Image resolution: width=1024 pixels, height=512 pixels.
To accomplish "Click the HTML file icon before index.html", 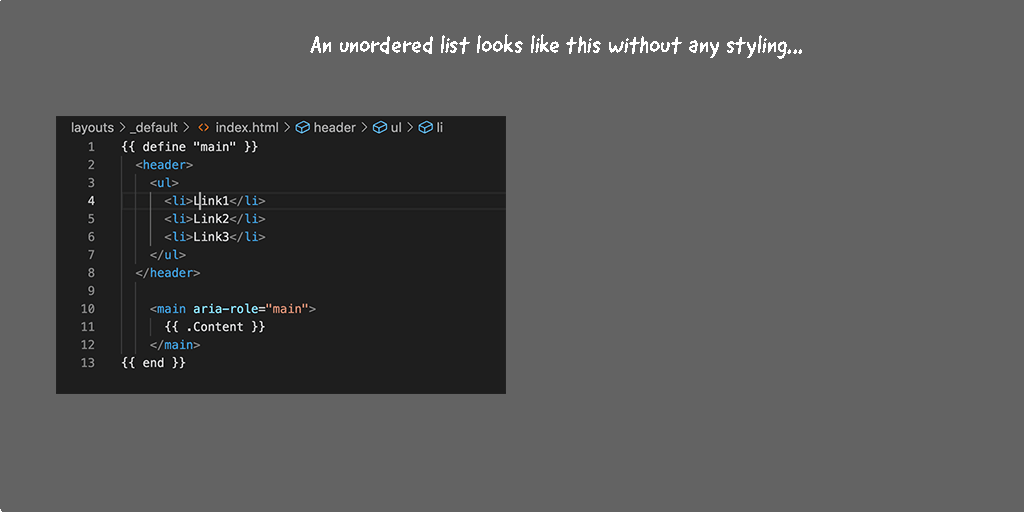I will pyautogui.click(x=203, y=128).
